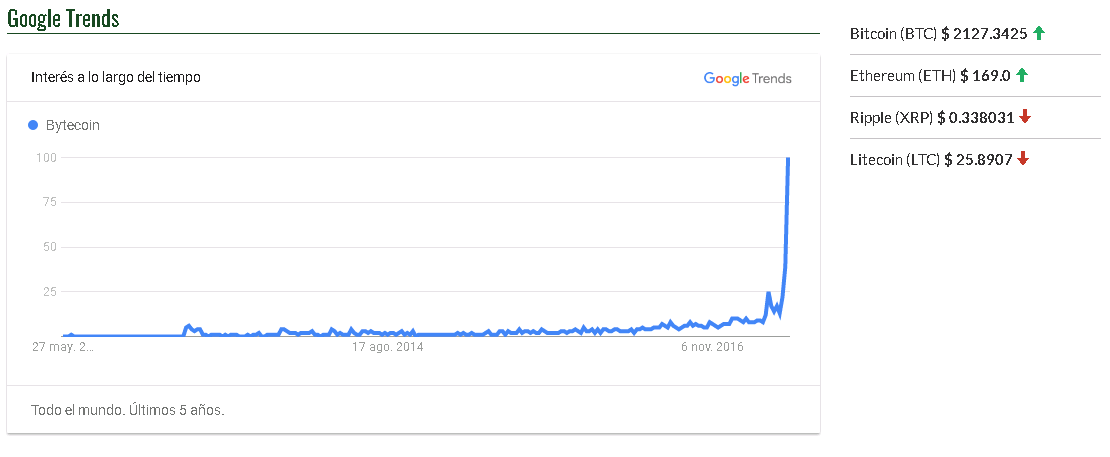Click the 100 value on the y-axis
The image size is (1110, 457).
click(45, 157)
